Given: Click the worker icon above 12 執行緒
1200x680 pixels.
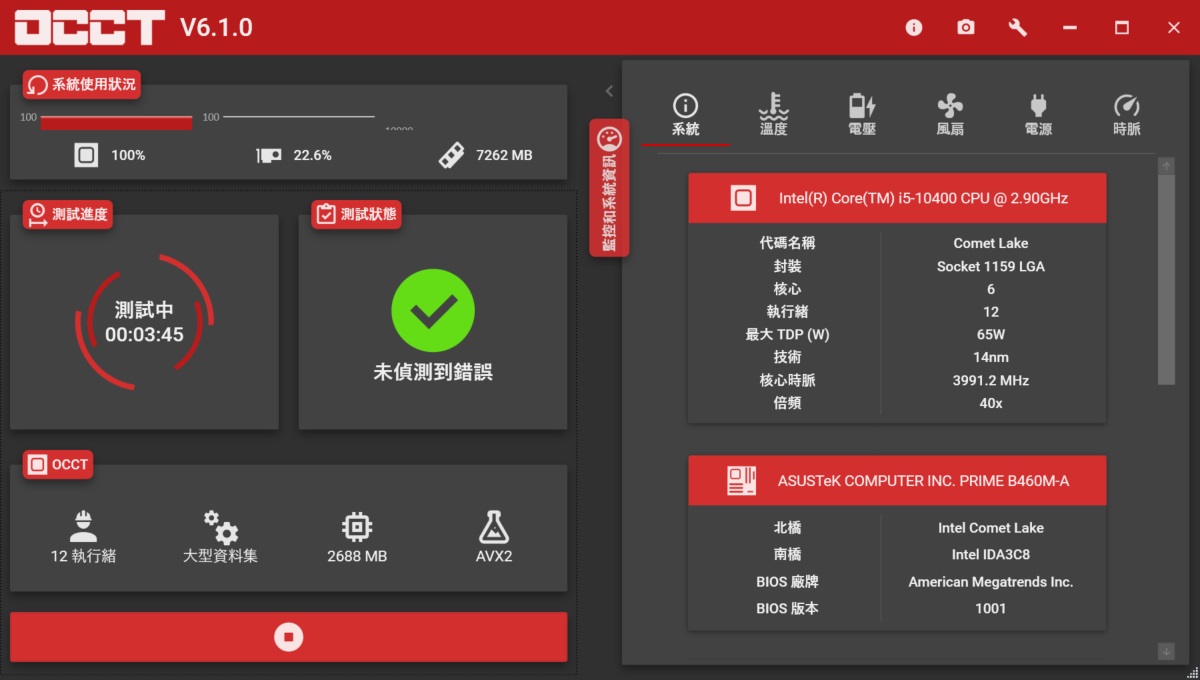Looking at the screenshot, I should (84, 526).
